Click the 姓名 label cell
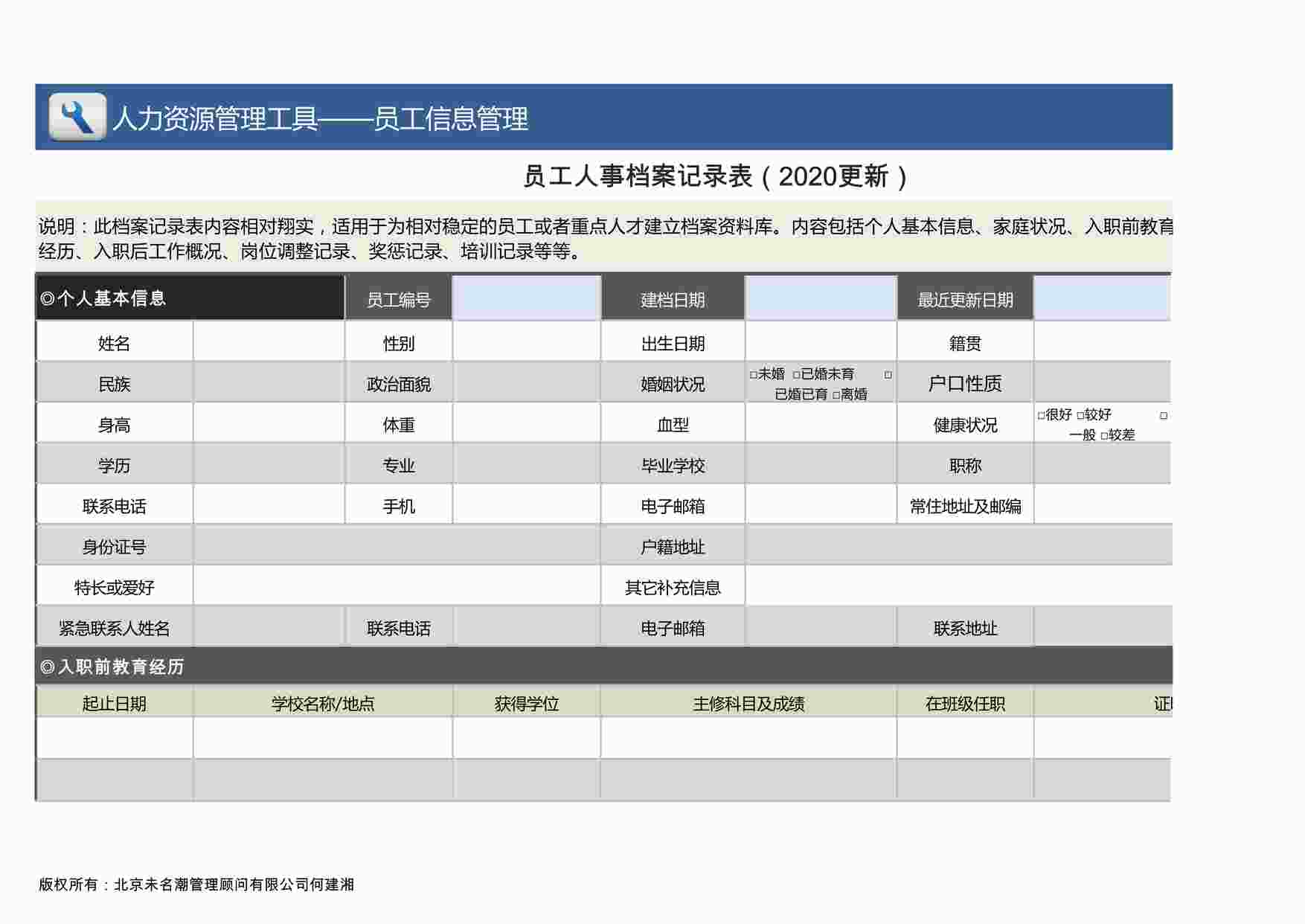Image resolution: width=1305 pixels, height=924 pixels. point(115,342)
